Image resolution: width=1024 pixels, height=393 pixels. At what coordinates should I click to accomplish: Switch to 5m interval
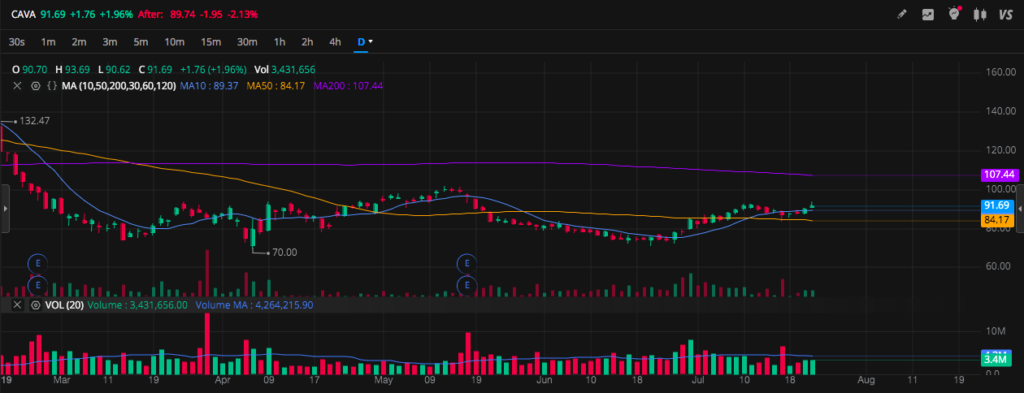[140, 42]
